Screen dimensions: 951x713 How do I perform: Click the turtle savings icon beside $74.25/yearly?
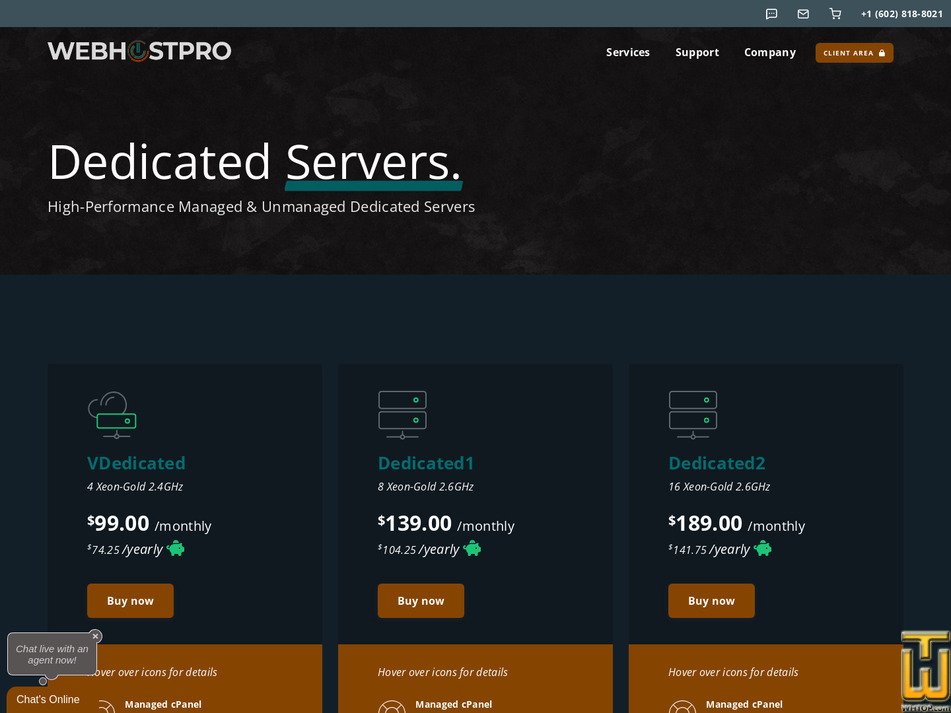point(176,548)
